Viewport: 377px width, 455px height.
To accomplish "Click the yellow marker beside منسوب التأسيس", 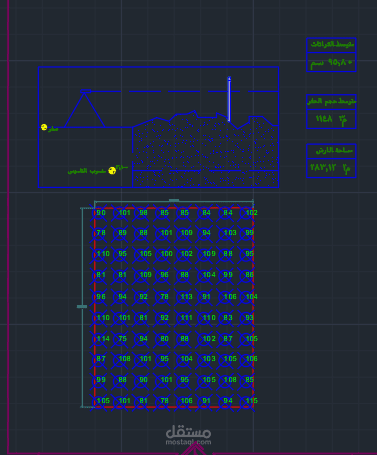I will click(112, 171).
